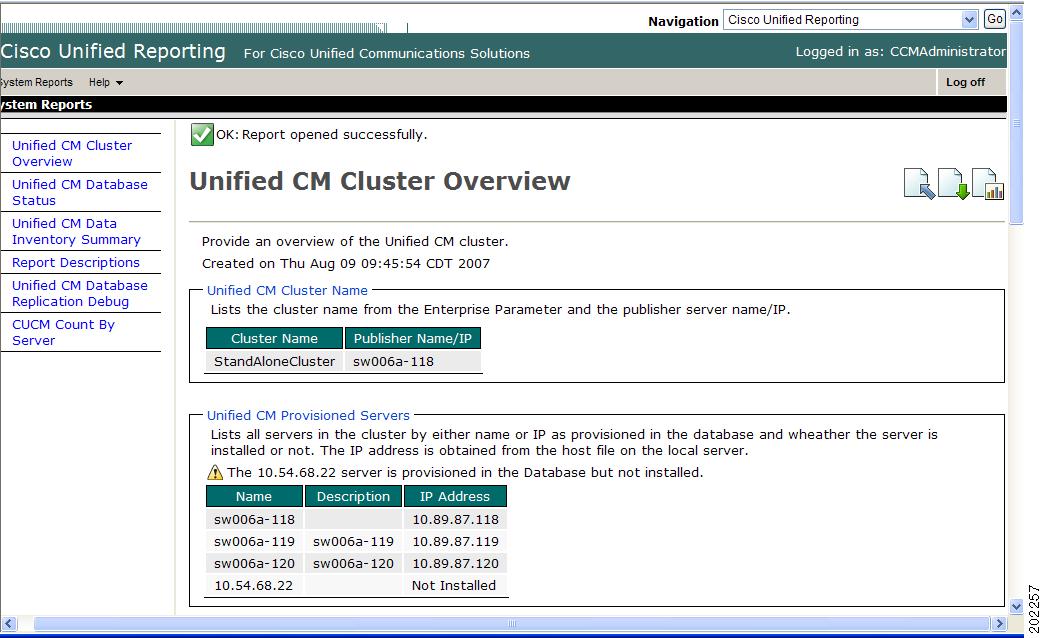1042x638 pixels.
Task: Select the Not Installed status cell
Action: tap(455, 585)
